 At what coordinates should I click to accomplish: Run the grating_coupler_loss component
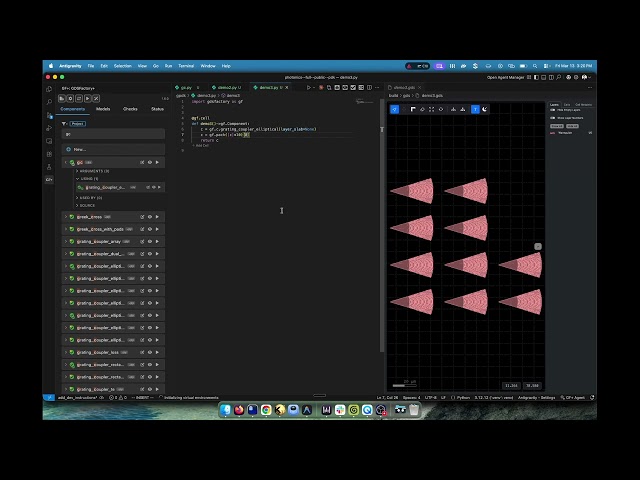pos(157,352)
